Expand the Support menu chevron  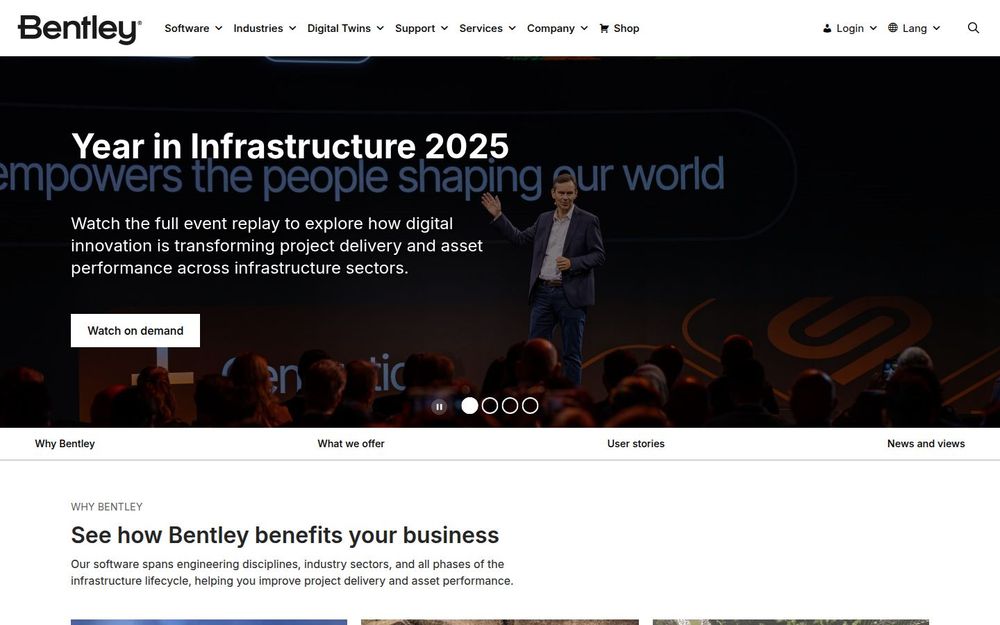(445, 28)
